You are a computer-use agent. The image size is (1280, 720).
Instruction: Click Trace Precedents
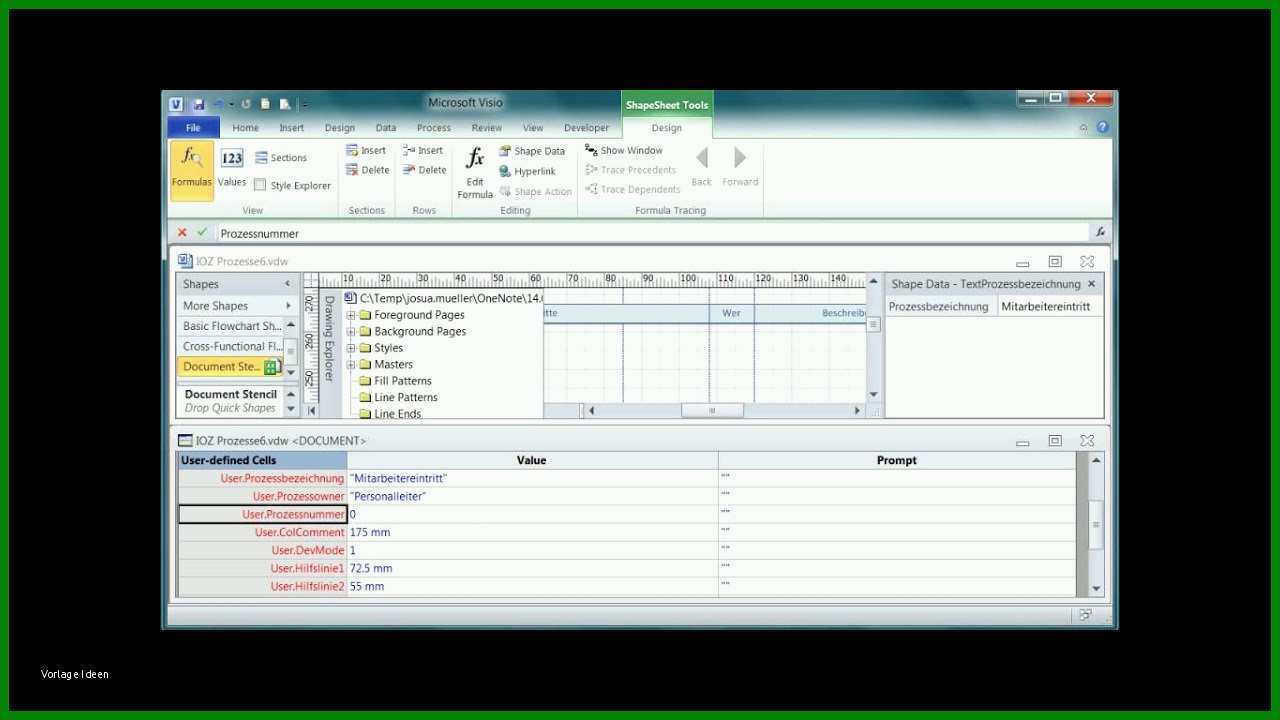click(x=631, y=170)
